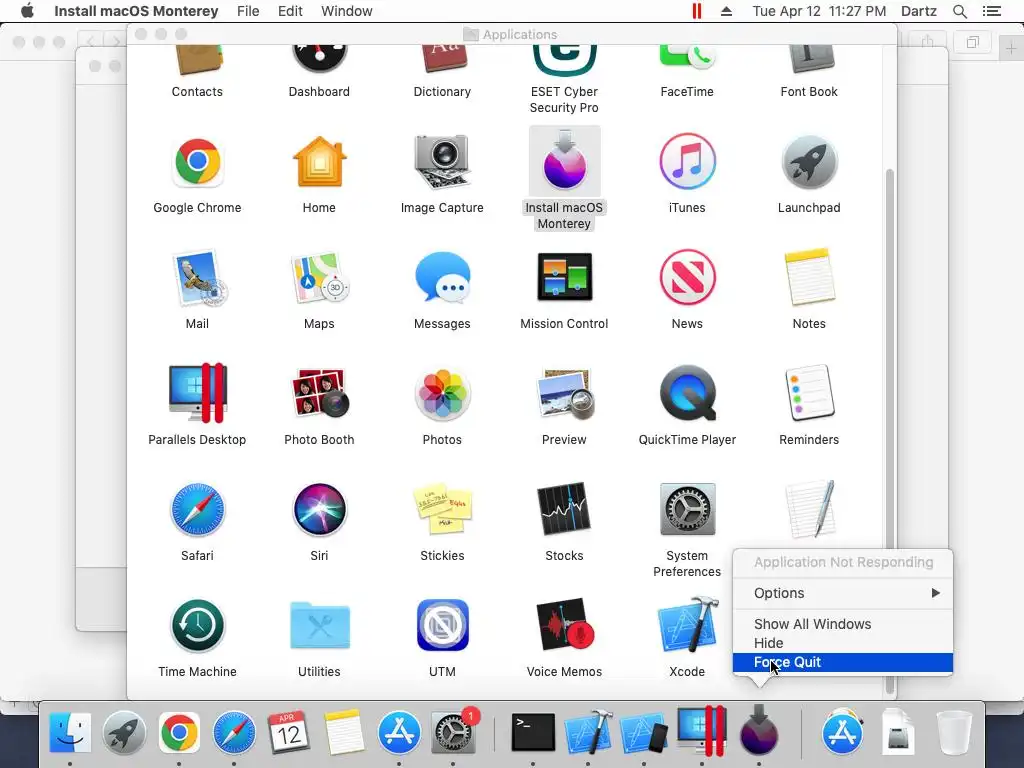The height and width of the screenshot is (768, 1024).
Task: Open the QuickTime Player app icon
Action: point(687,393)
